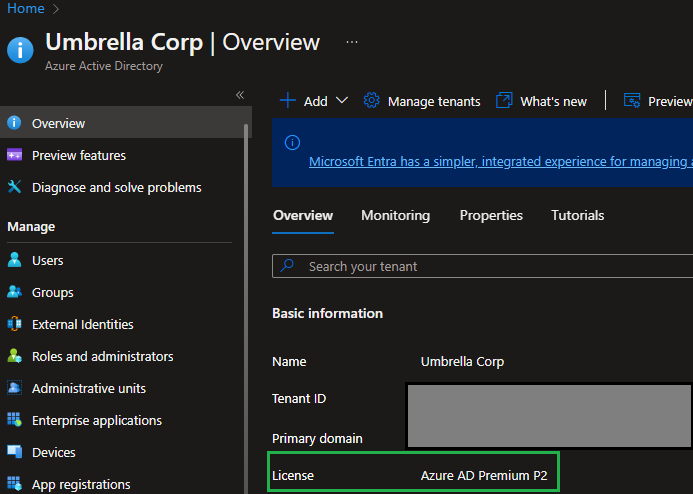The image size is (693, 494).
Task: Click the Primary domain label
Action: click(317, 439)
